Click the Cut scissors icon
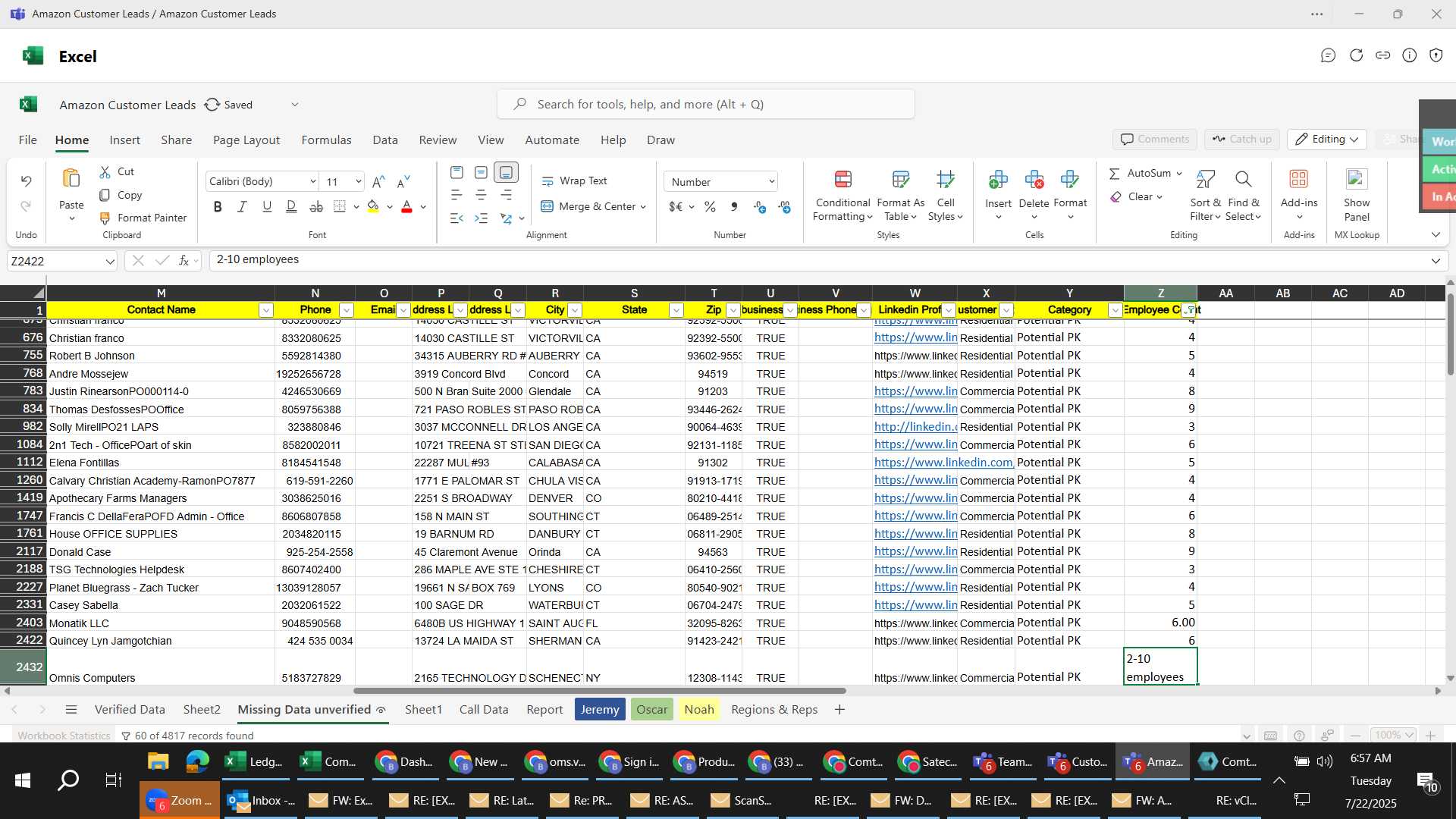The height and width of the screenshot is (819, 1456). [x=105, y=172]
